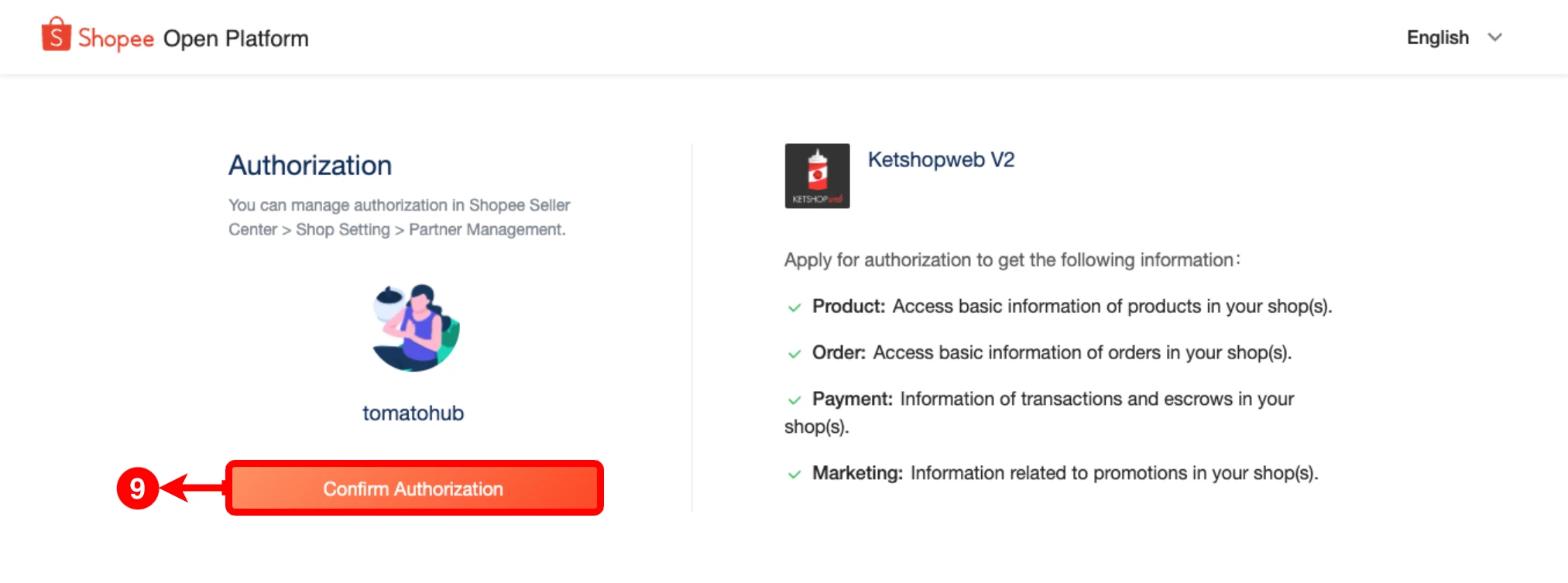1568x583 pixels.
Task: Click the Shopee wordmark text
Action: point(116,39)
